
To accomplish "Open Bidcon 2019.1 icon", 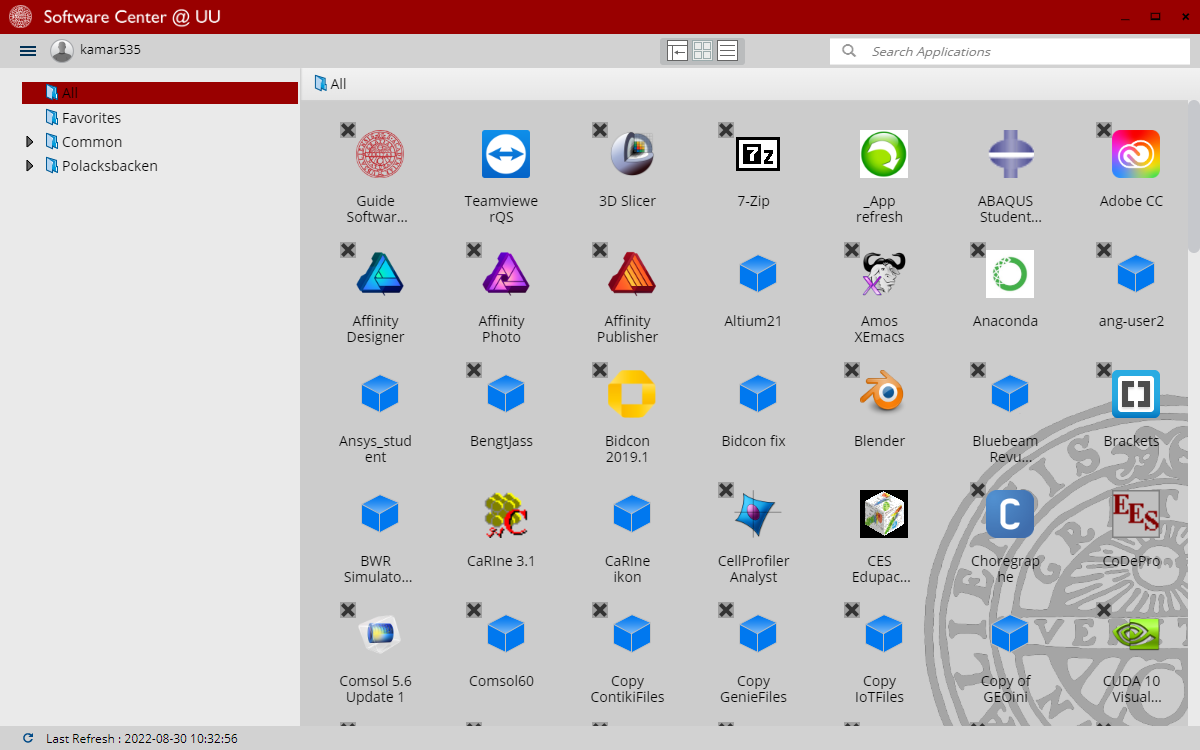I will click(x=632, y=394).
